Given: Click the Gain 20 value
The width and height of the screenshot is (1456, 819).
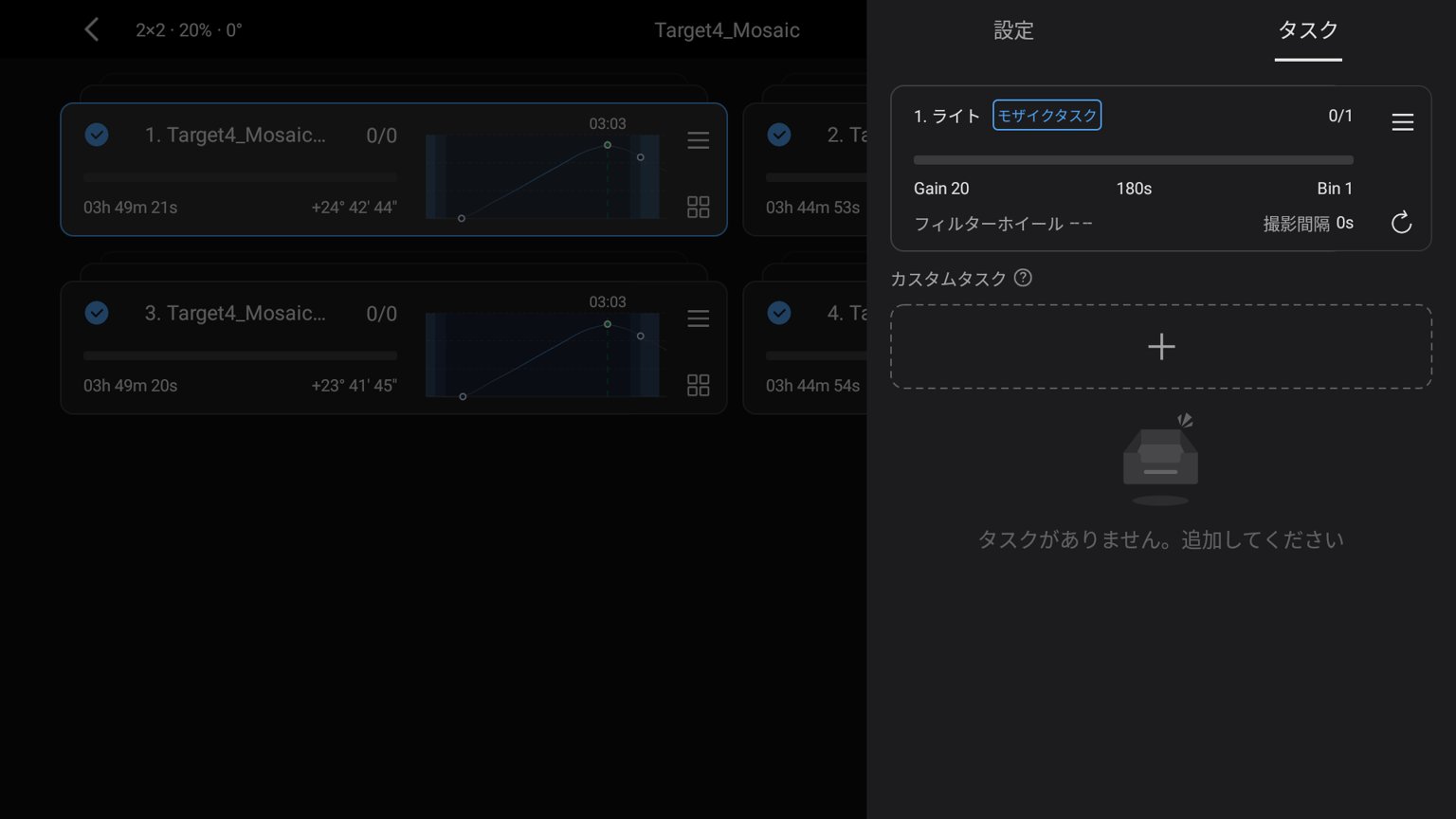Looking at the screenshot, I should 941,189.
